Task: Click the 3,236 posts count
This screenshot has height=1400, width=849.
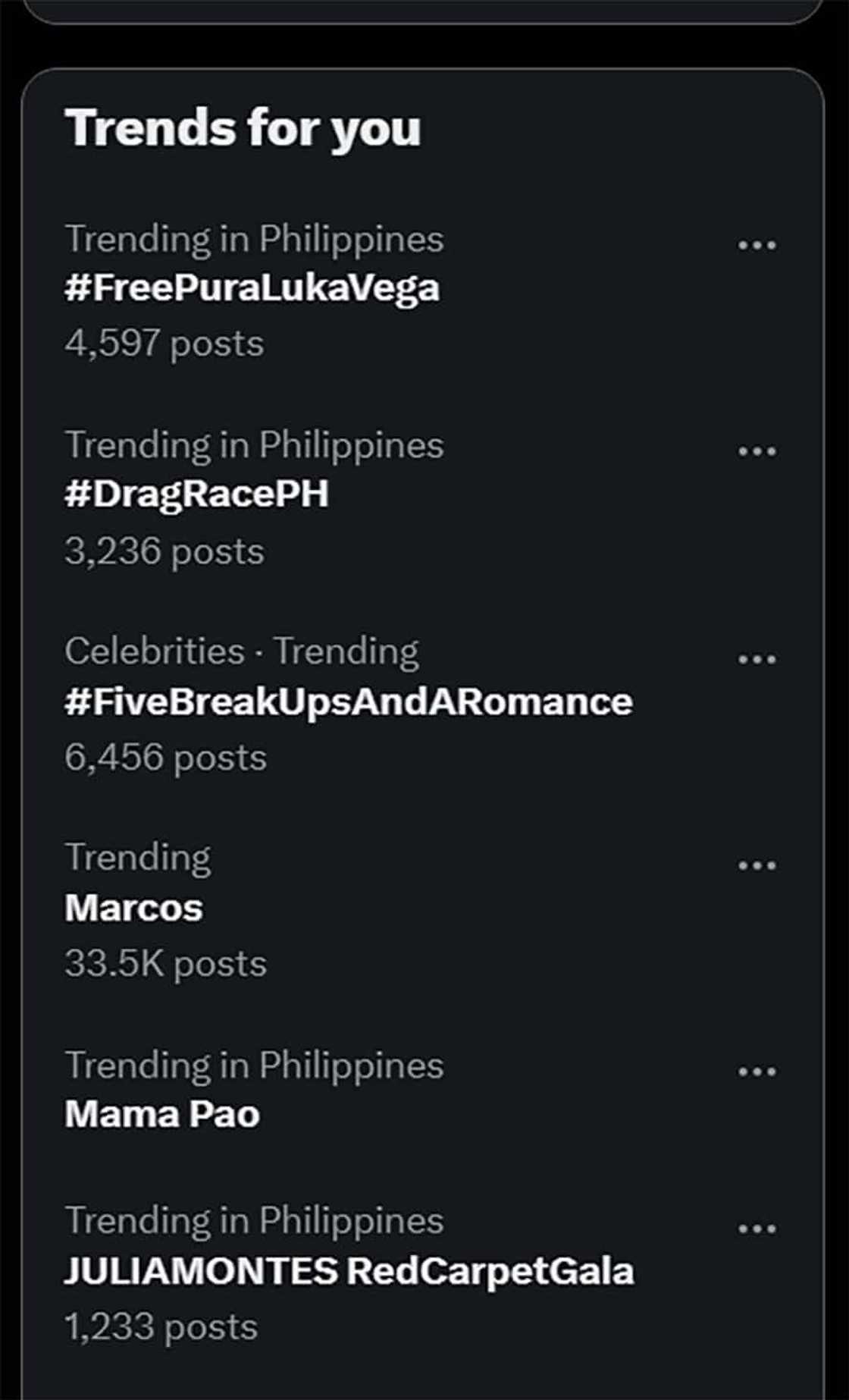Action: click(164, 551)
